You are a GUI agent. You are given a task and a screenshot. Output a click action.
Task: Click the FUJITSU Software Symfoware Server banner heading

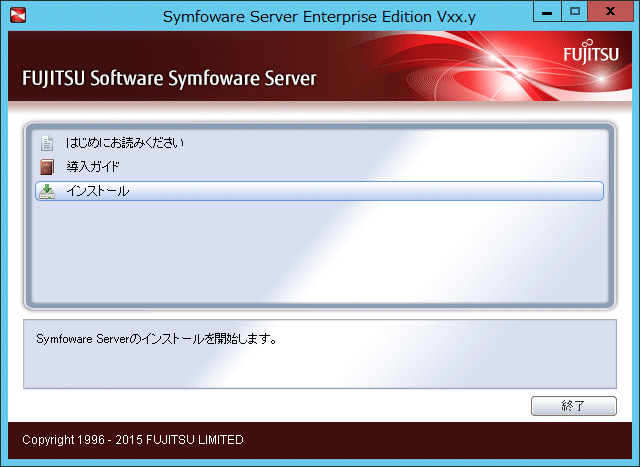(169, 78)
